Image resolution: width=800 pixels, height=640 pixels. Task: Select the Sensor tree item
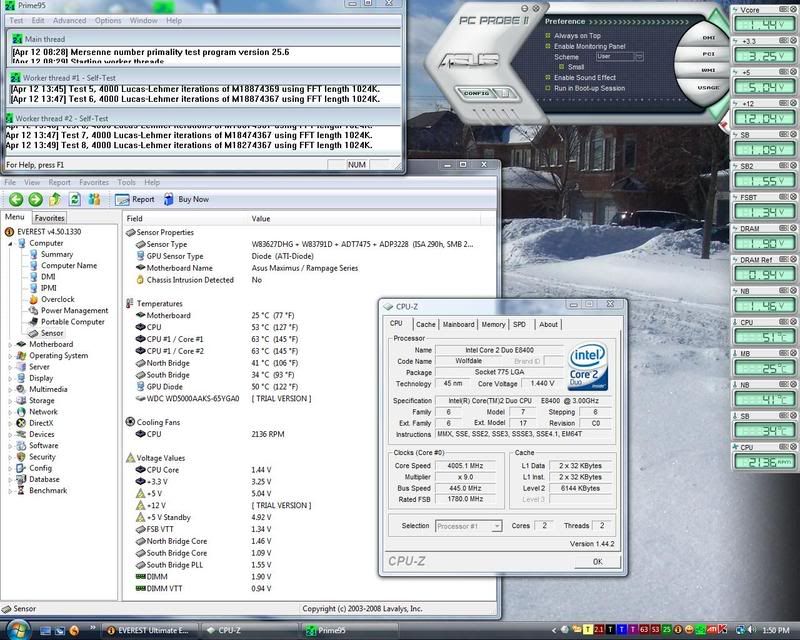click(46, 333)
